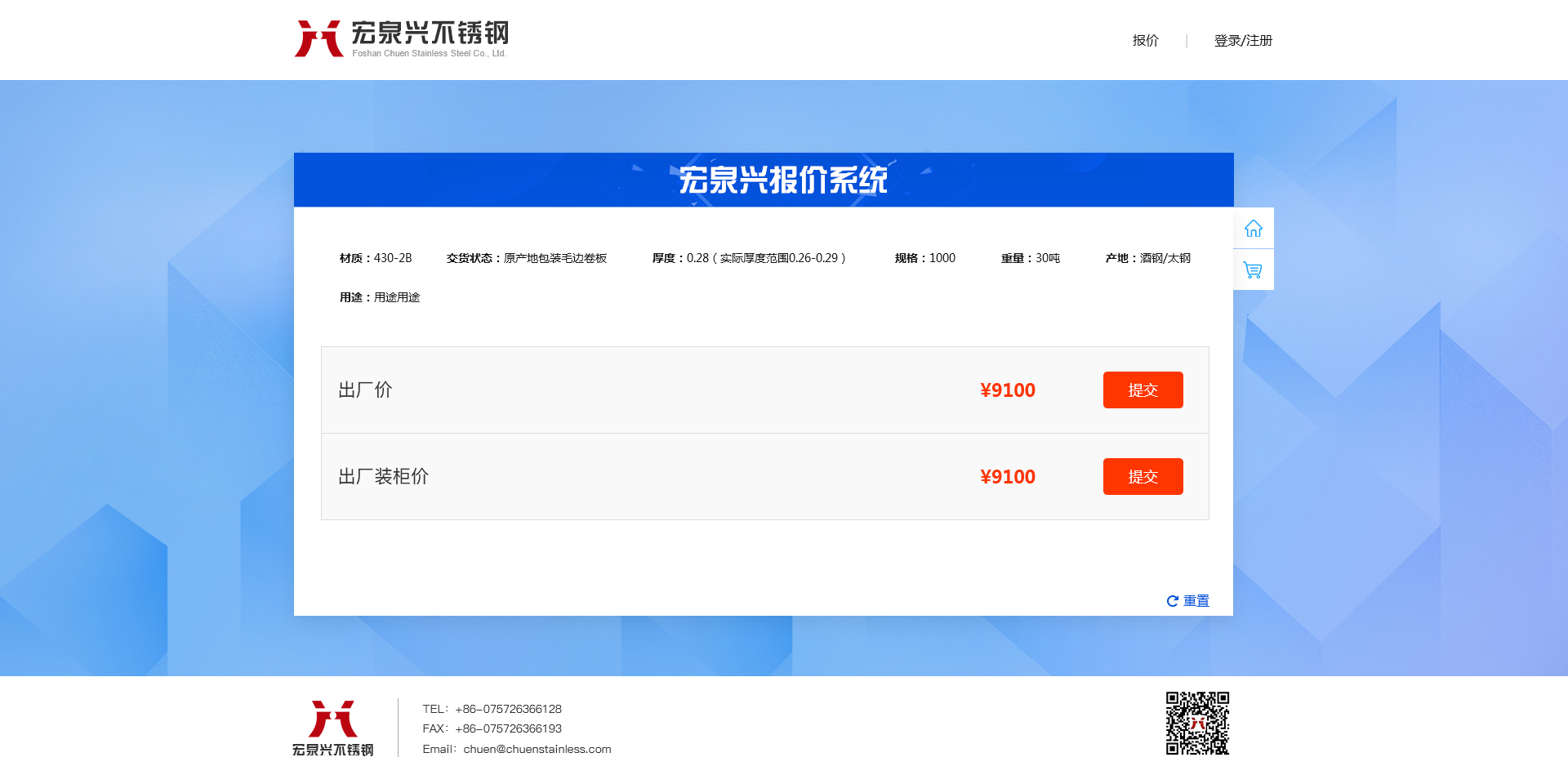The width and height of the screenshot is (1568, 784).
Task: Click the 产地 酒钢/太钢 origin text
Action: coord(1147,258)
